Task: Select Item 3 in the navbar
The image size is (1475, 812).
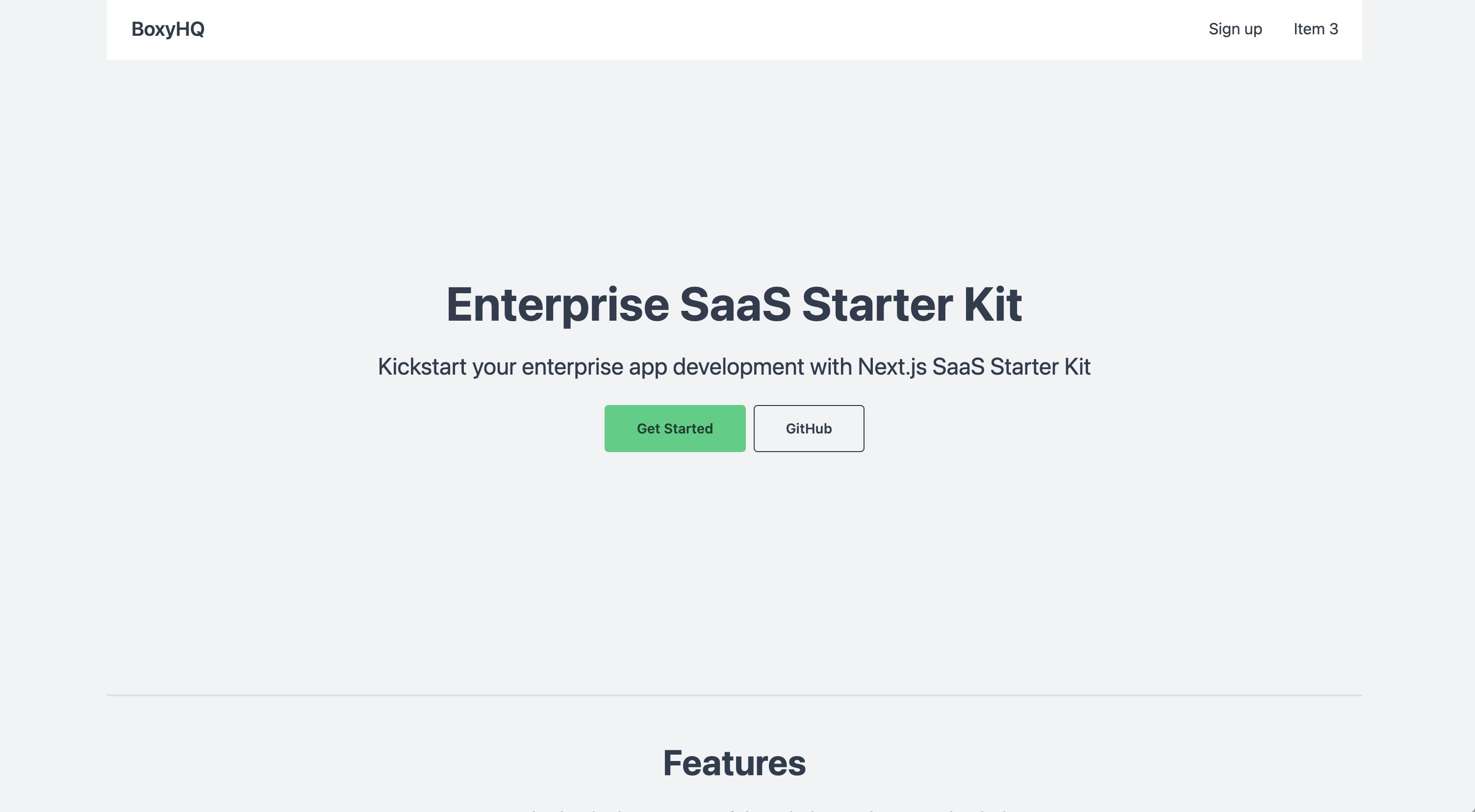Action: coord(1315,29)
